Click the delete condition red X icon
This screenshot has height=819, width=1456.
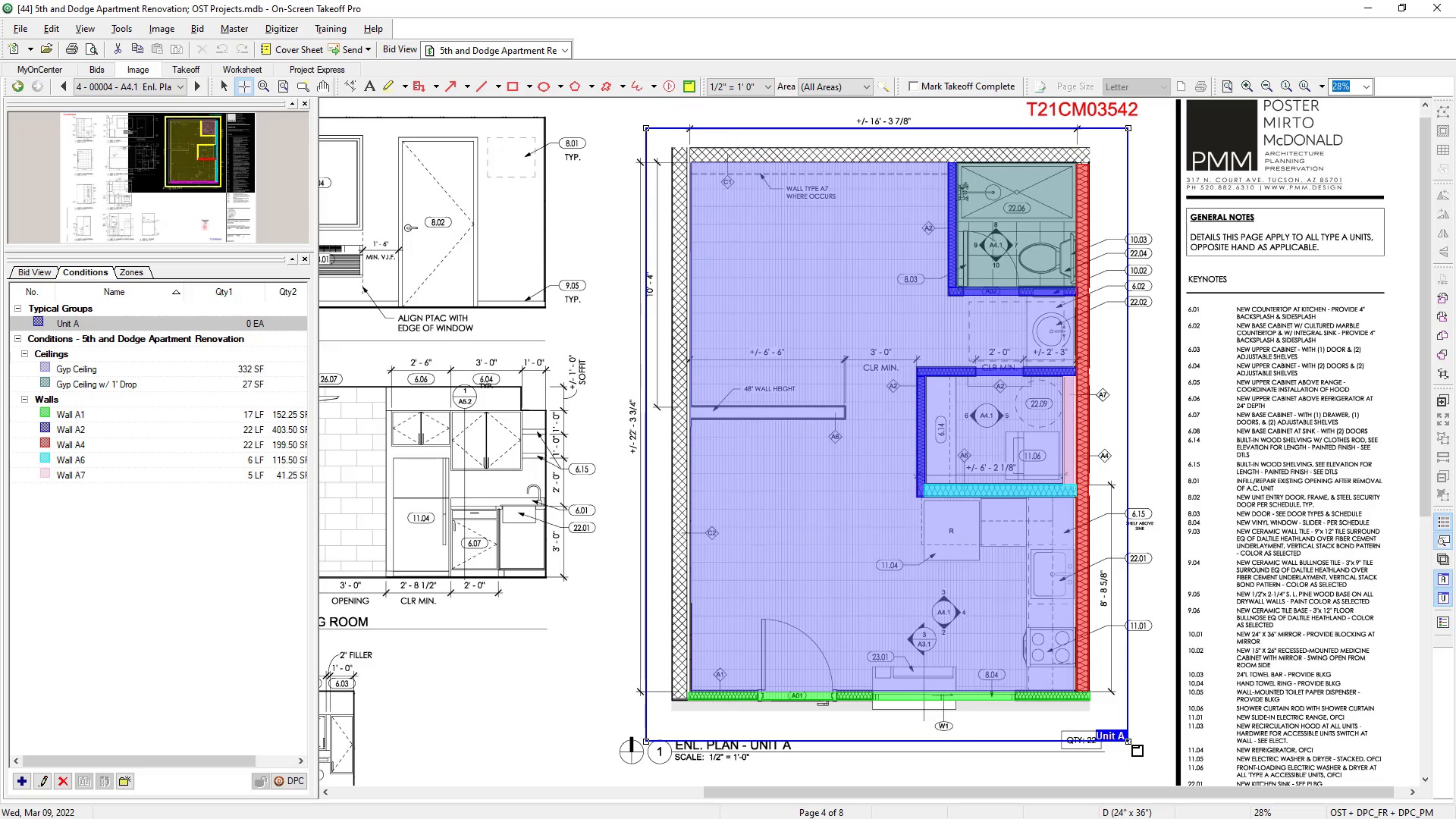63,781
